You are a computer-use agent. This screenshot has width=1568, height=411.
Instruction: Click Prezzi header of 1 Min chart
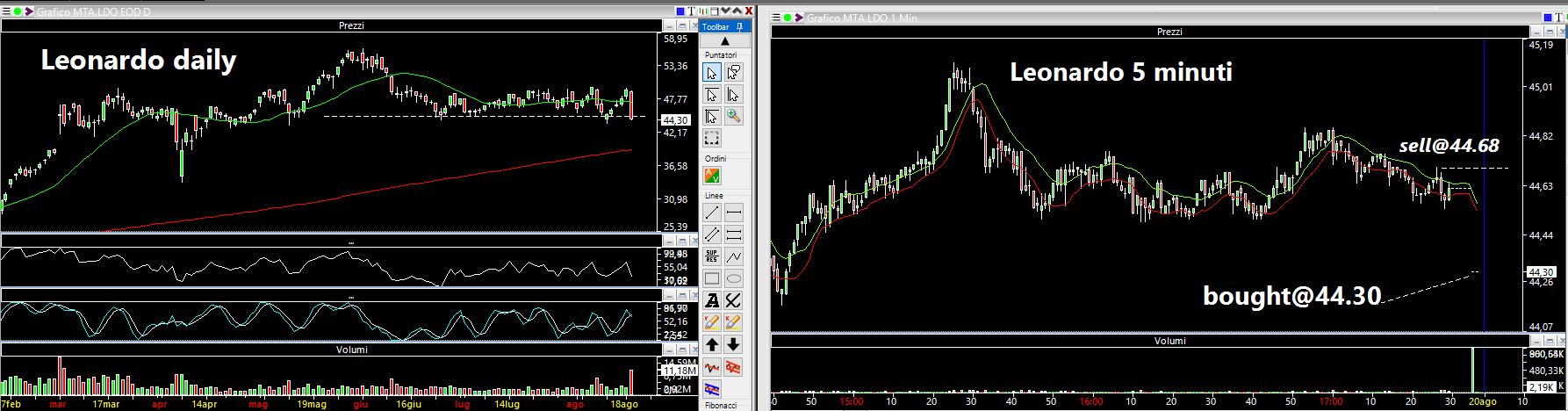(1169, 32)
